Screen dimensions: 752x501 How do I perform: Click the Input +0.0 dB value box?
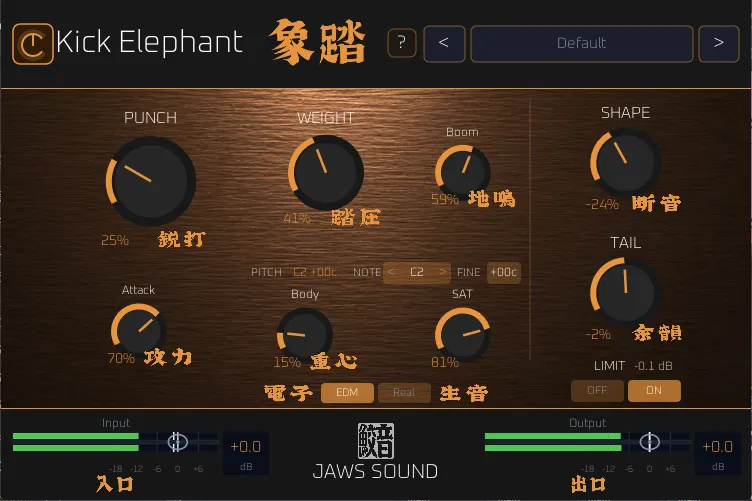point(246,453)
